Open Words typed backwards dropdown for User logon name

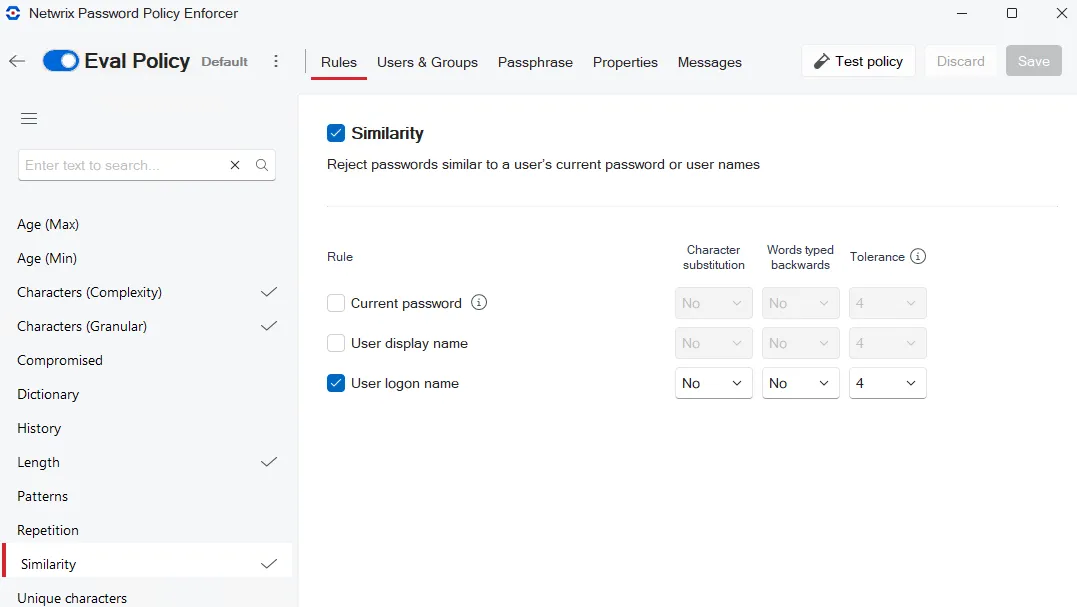point(800,383)
